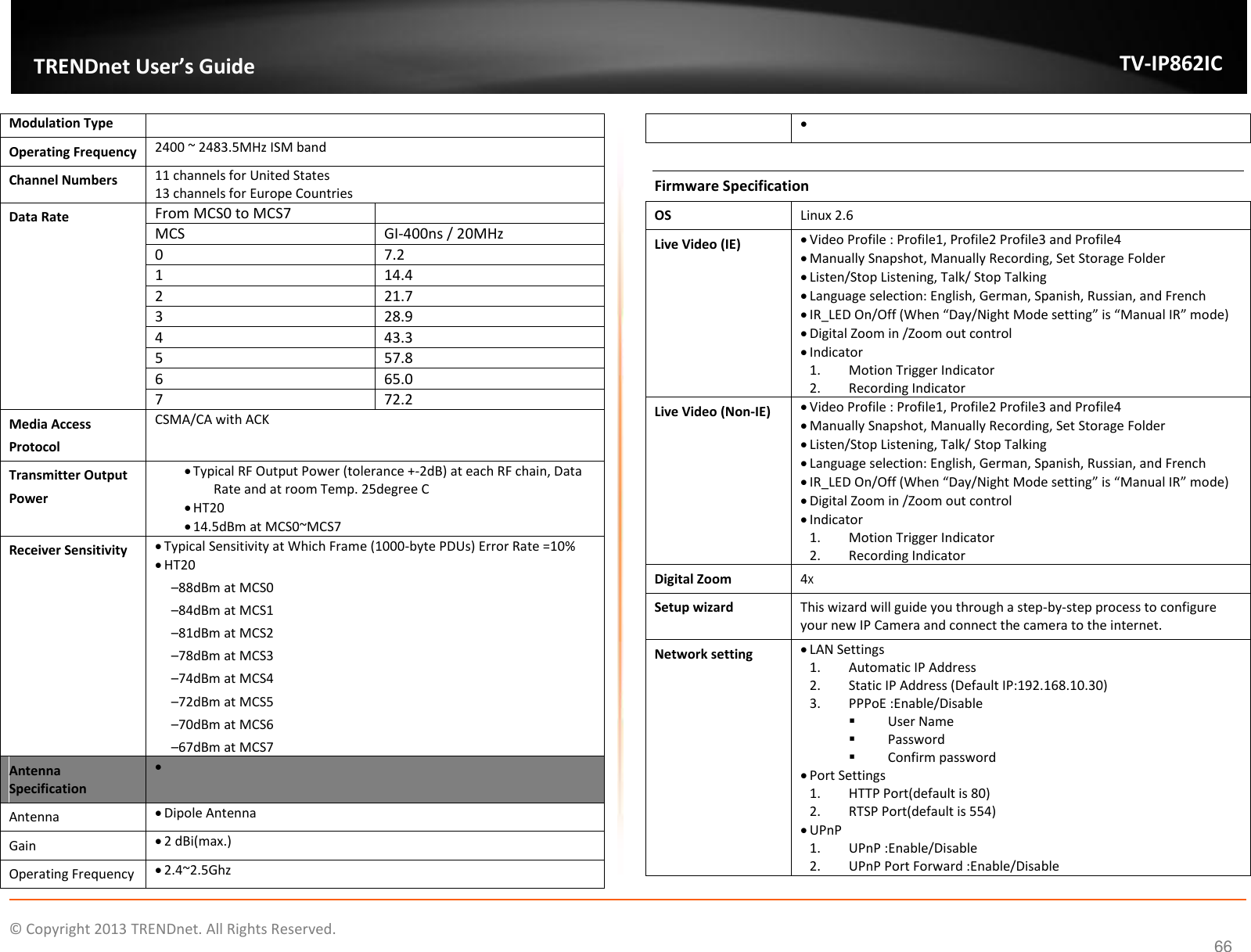Viewport: 1251px width, 952px height.
Task: Click the copyright 2013 TRENDnet footer text
Action: pos(173,929)
